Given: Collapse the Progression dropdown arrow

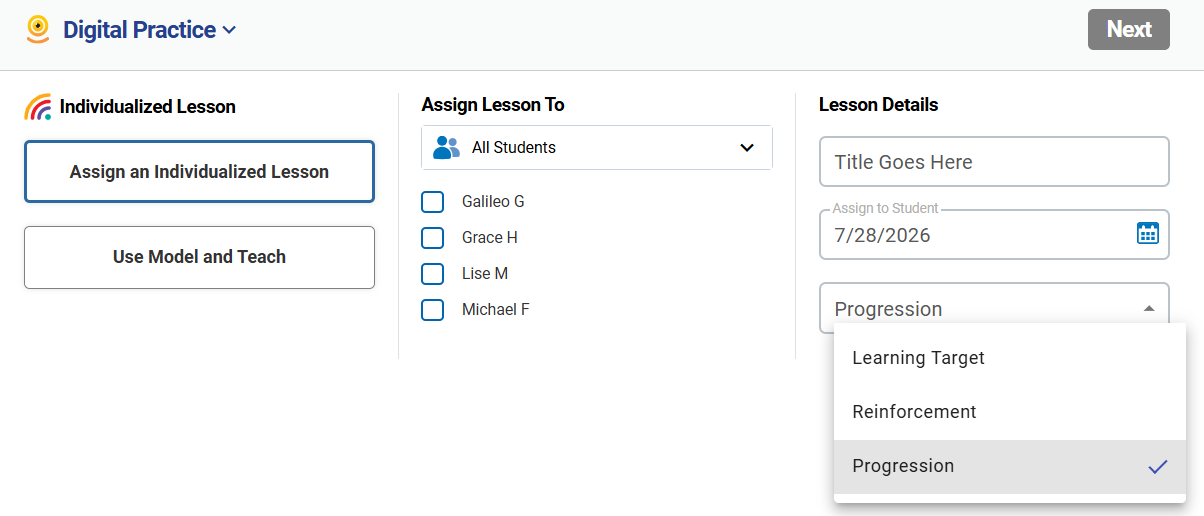Looking at the screenshot, I should (x=1149, y=309).
